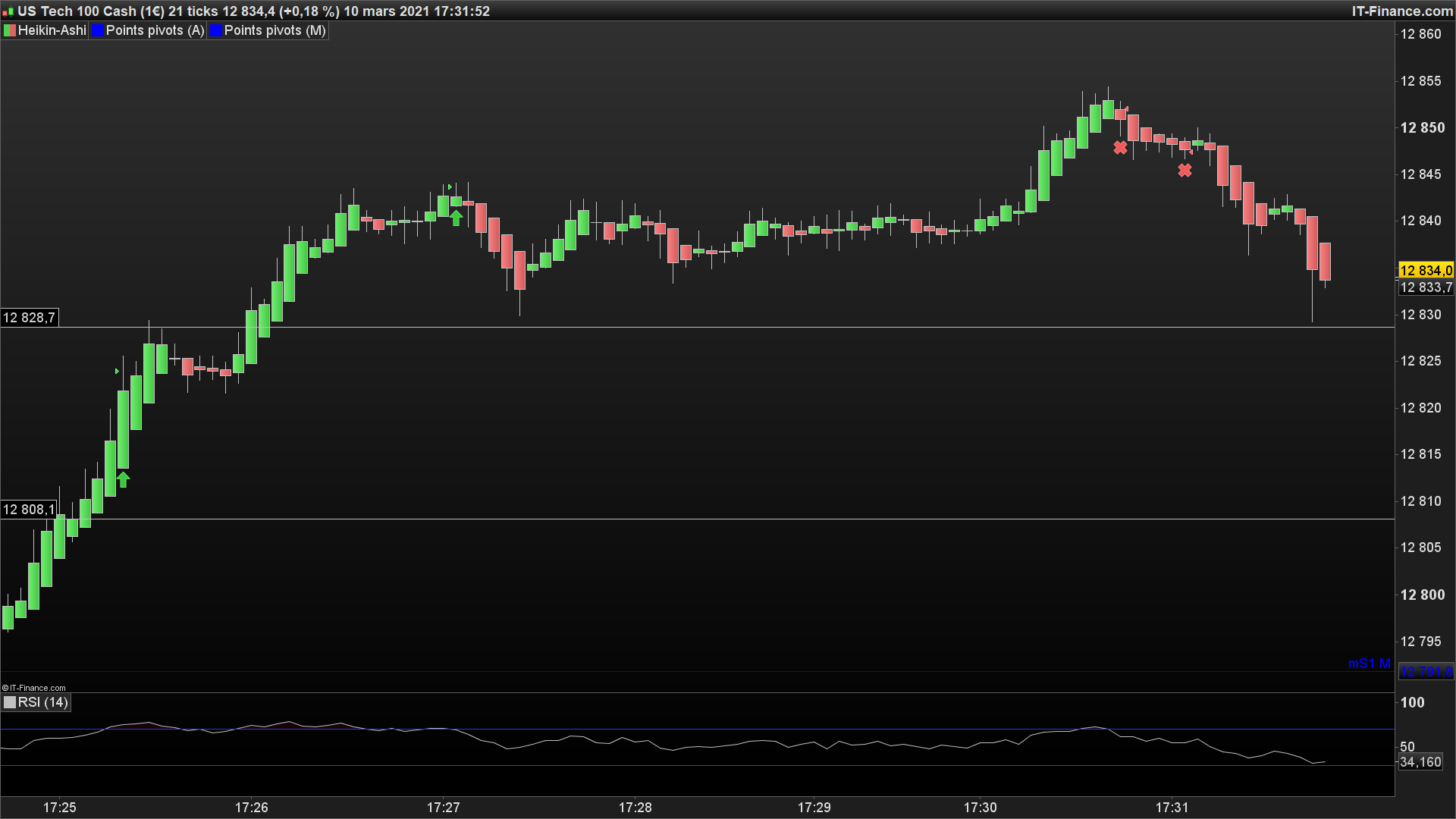Open the RSI (14) indicator label
Image resolution: width=1456 pixels, height=819 pixels.
coord(43,702)
